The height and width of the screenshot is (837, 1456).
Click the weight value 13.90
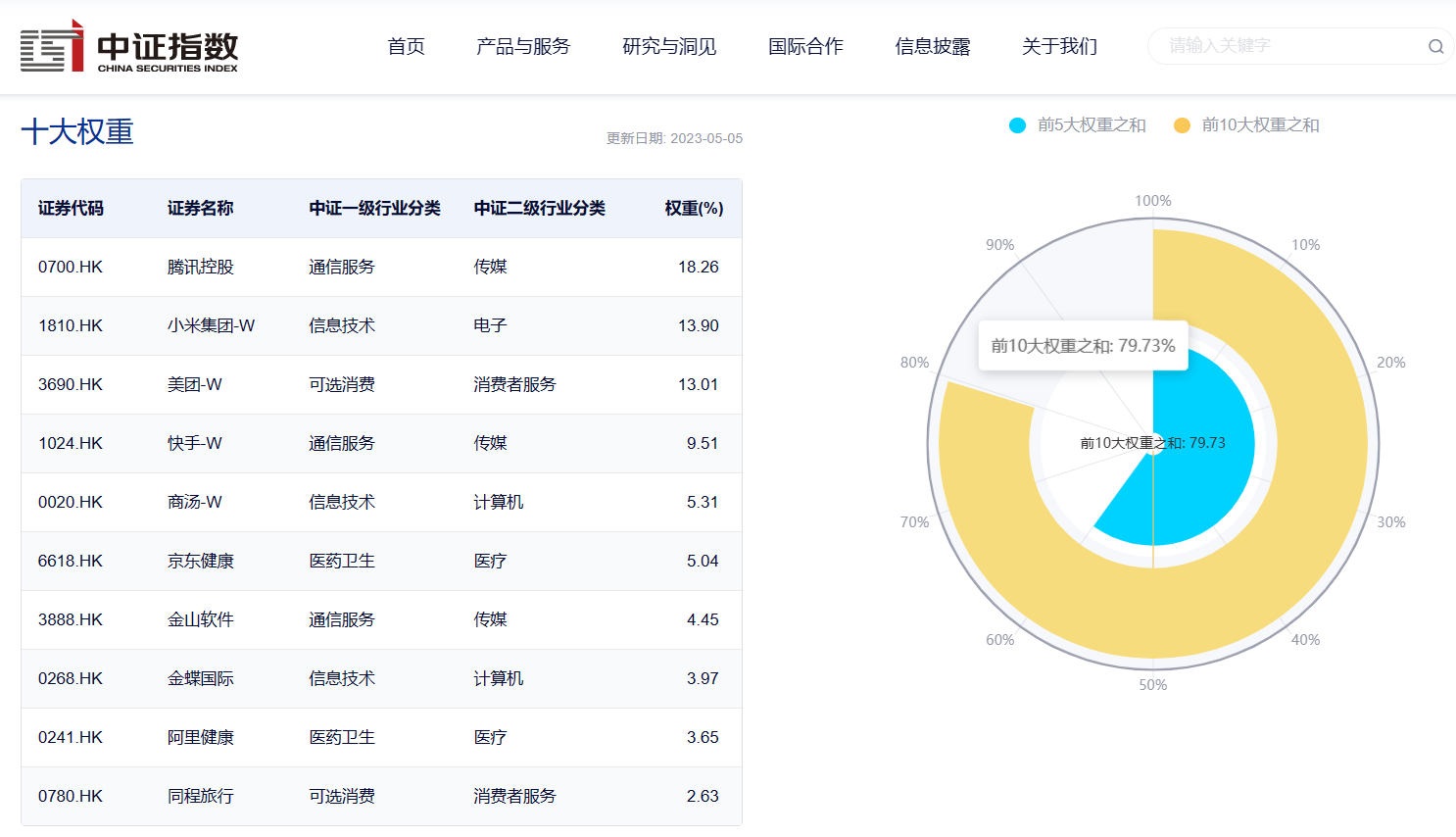[699, 325]
